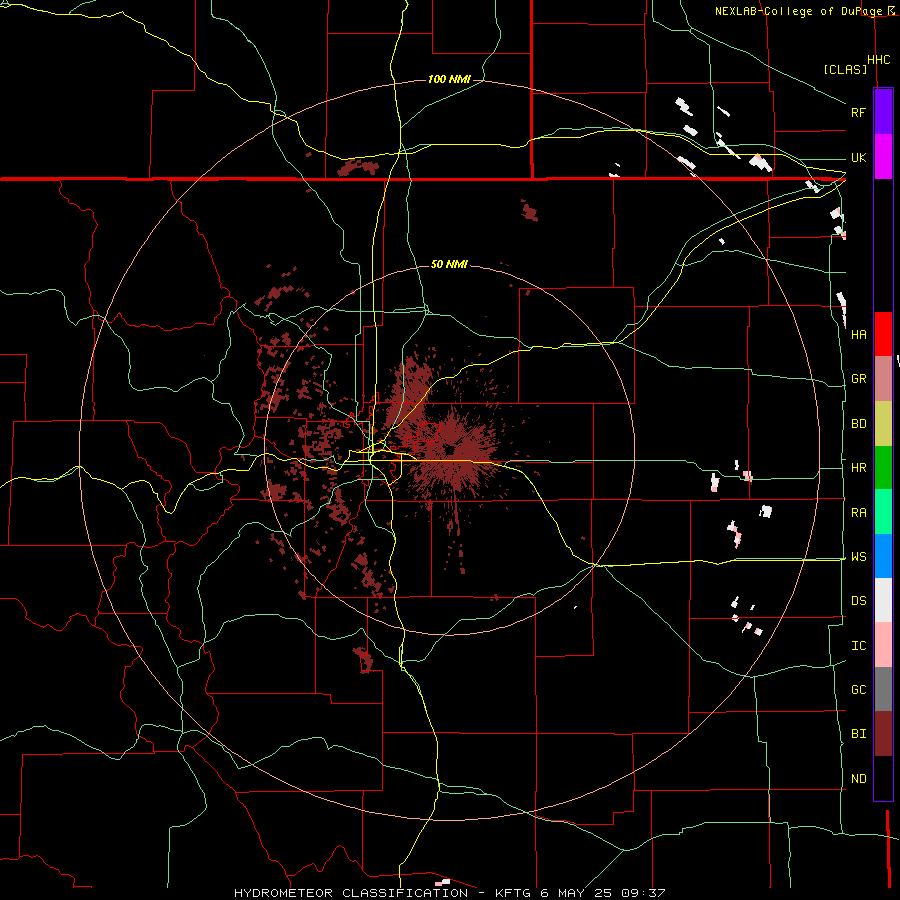Image resolution: width=900 pixels, height=900 pixels.
Task: Click the BI brown legend swatch
Action: pos(883,734)
